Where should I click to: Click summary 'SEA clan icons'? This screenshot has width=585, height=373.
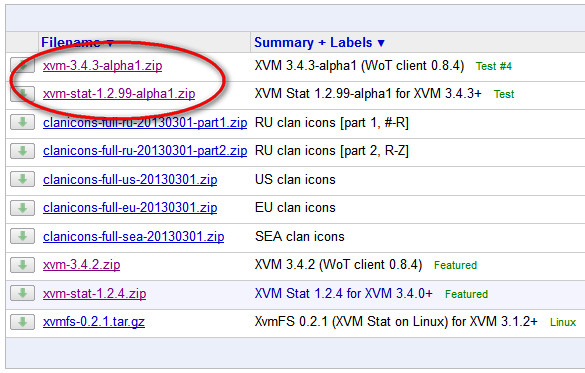click(300, 236)
